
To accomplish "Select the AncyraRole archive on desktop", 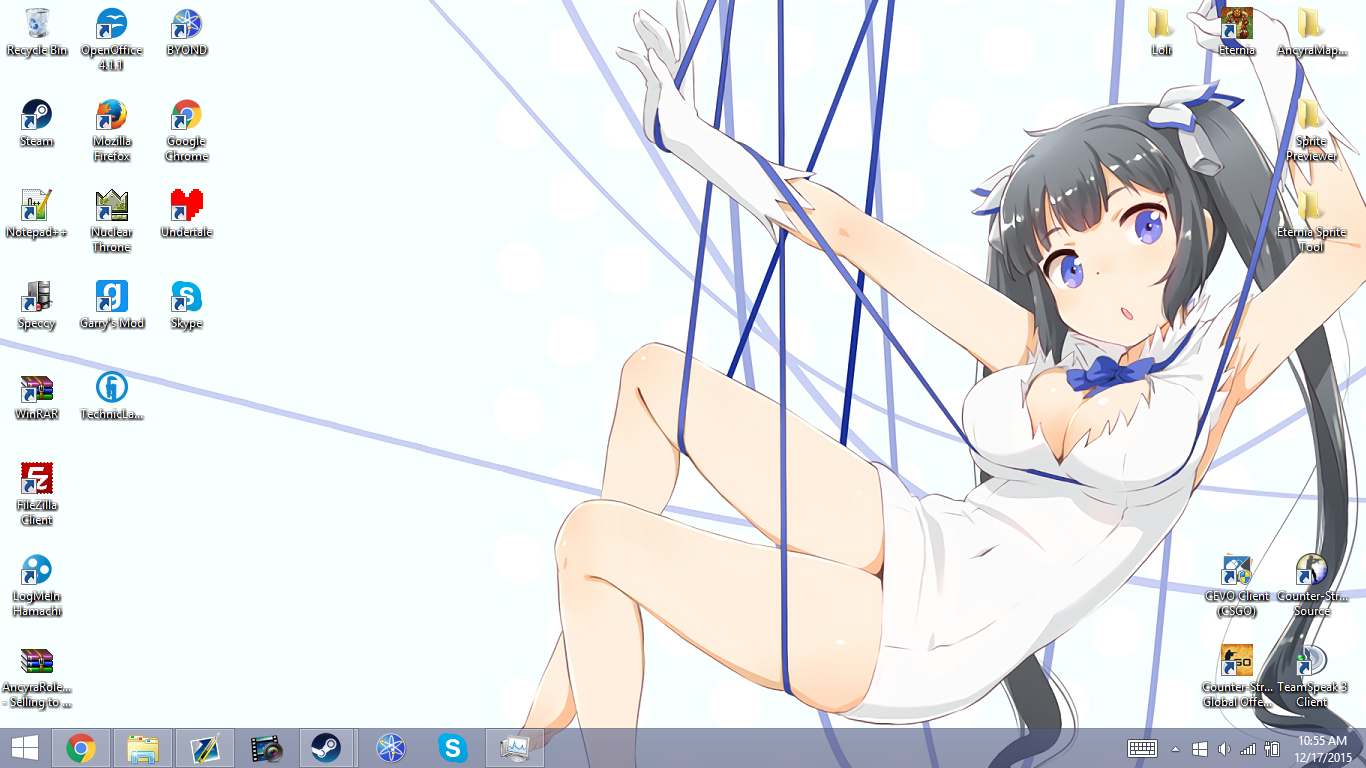I will (37, 676).
